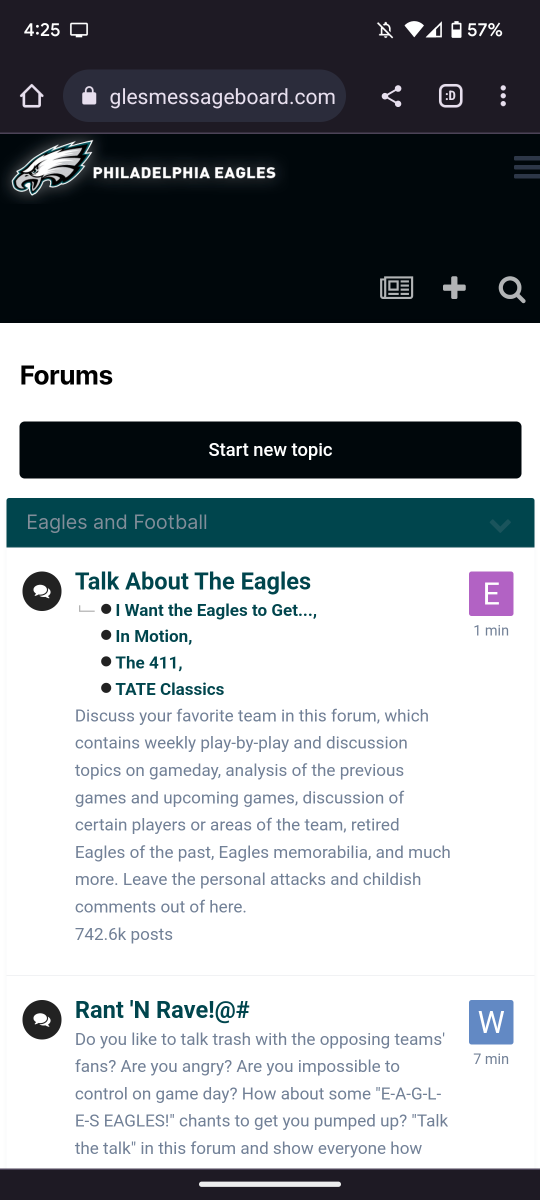Click the Start new topic button

point(270,450)
